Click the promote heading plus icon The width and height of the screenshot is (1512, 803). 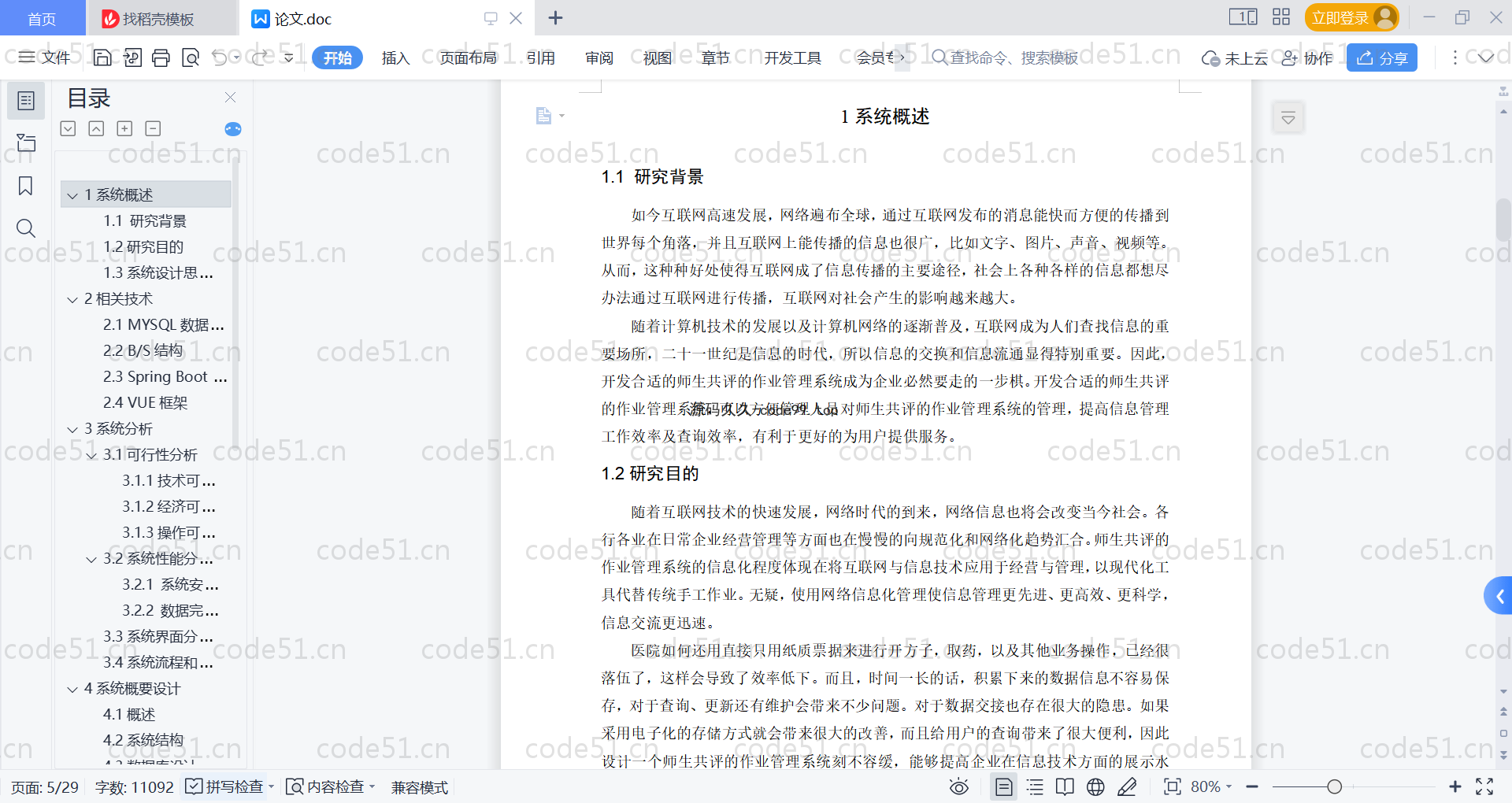coord(124,128)
